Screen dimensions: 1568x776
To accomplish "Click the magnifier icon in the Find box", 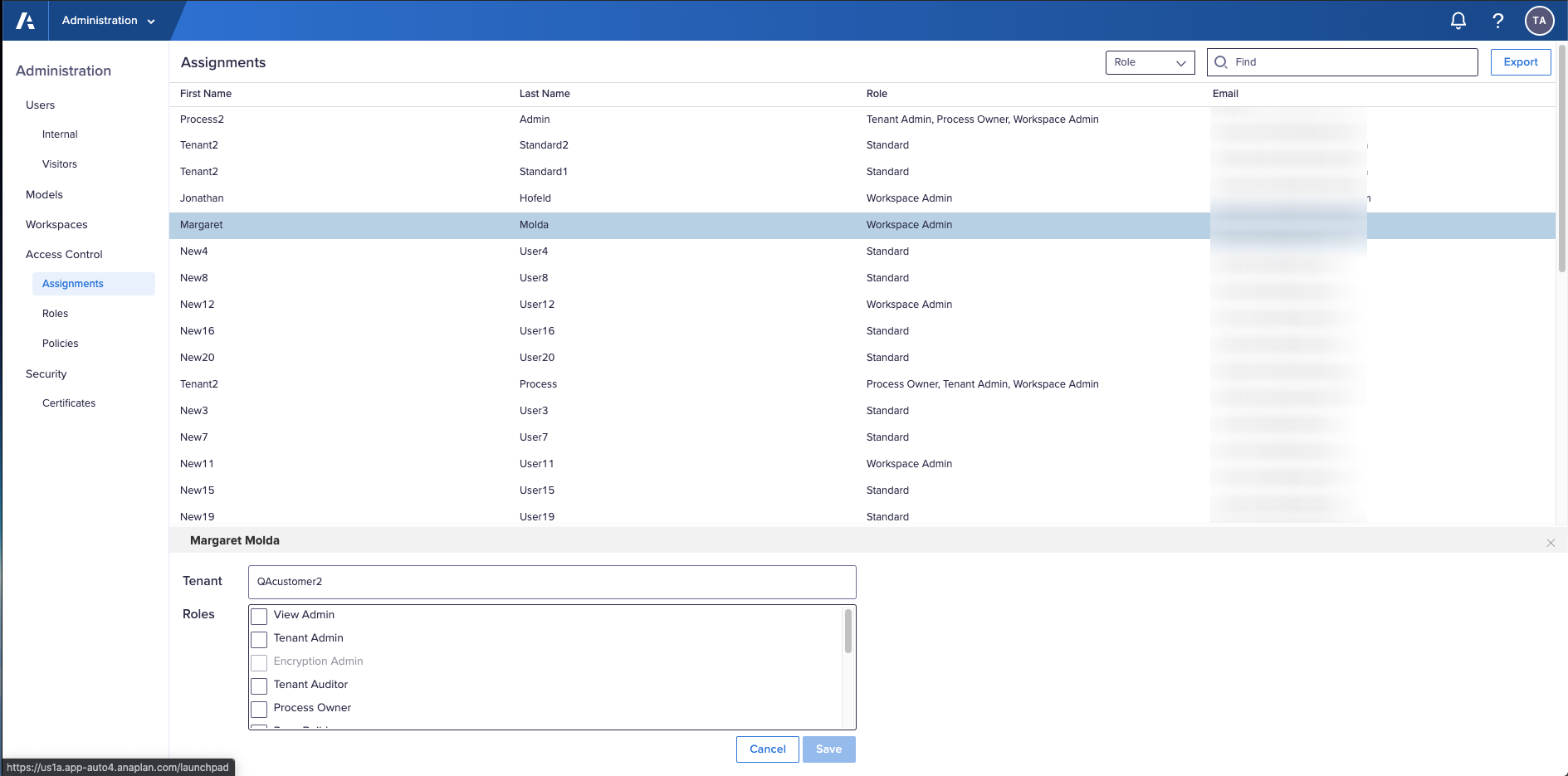I will pyautogui.click(x=1220, y=61).
